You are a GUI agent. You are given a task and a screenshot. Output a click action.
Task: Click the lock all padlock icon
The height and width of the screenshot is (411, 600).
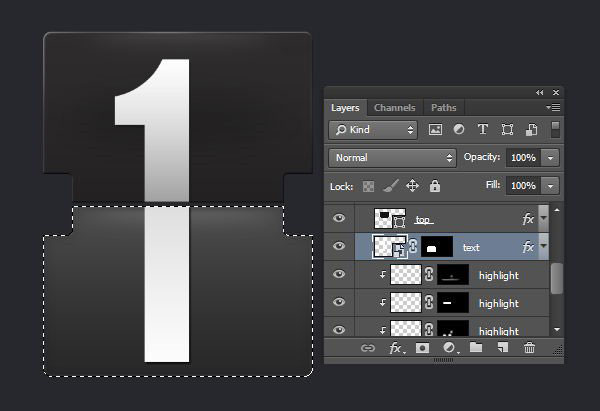pyautogui.click(x=434, y=186)
